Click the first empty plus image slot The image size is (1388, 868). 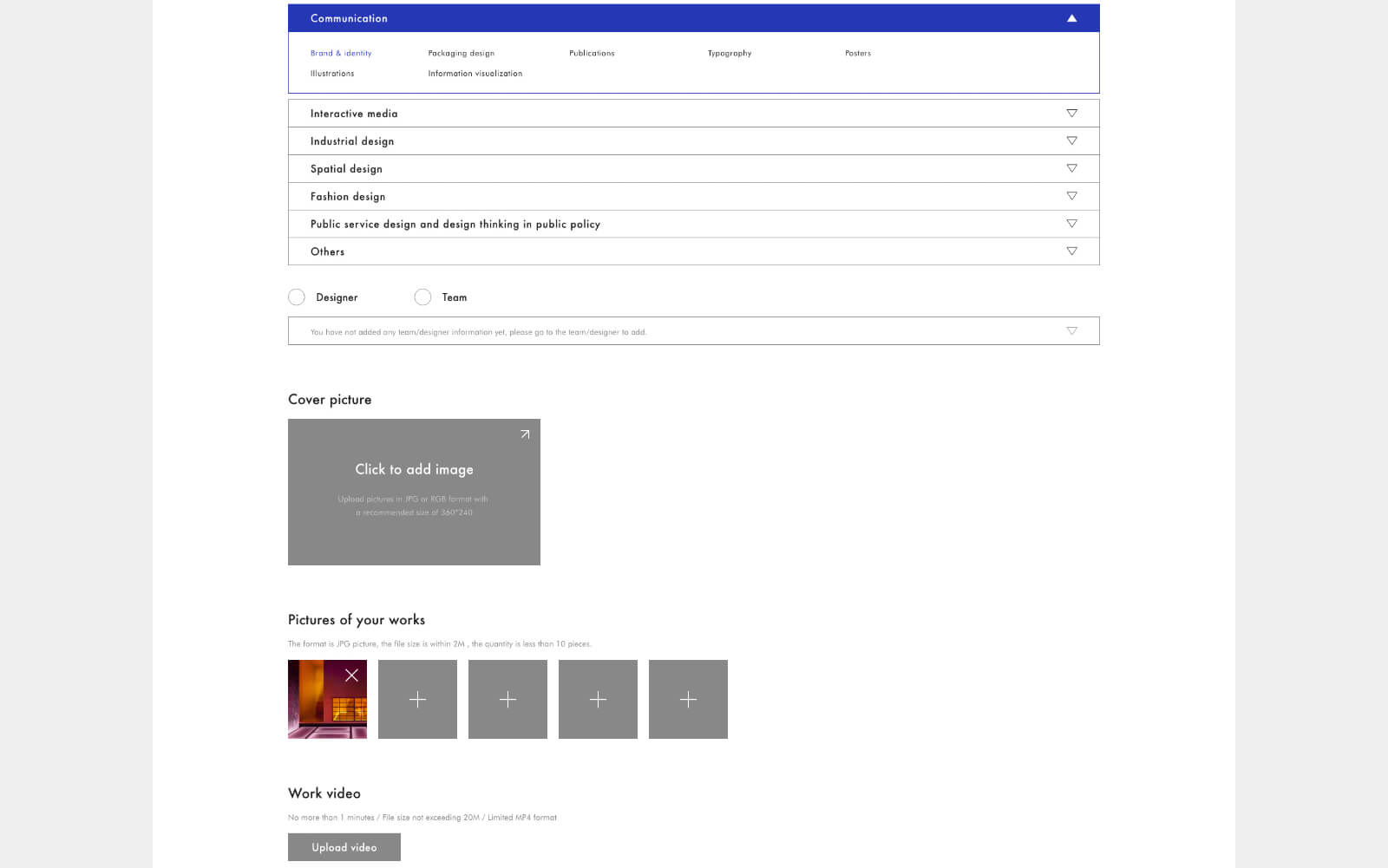click(x=417, y=700)
